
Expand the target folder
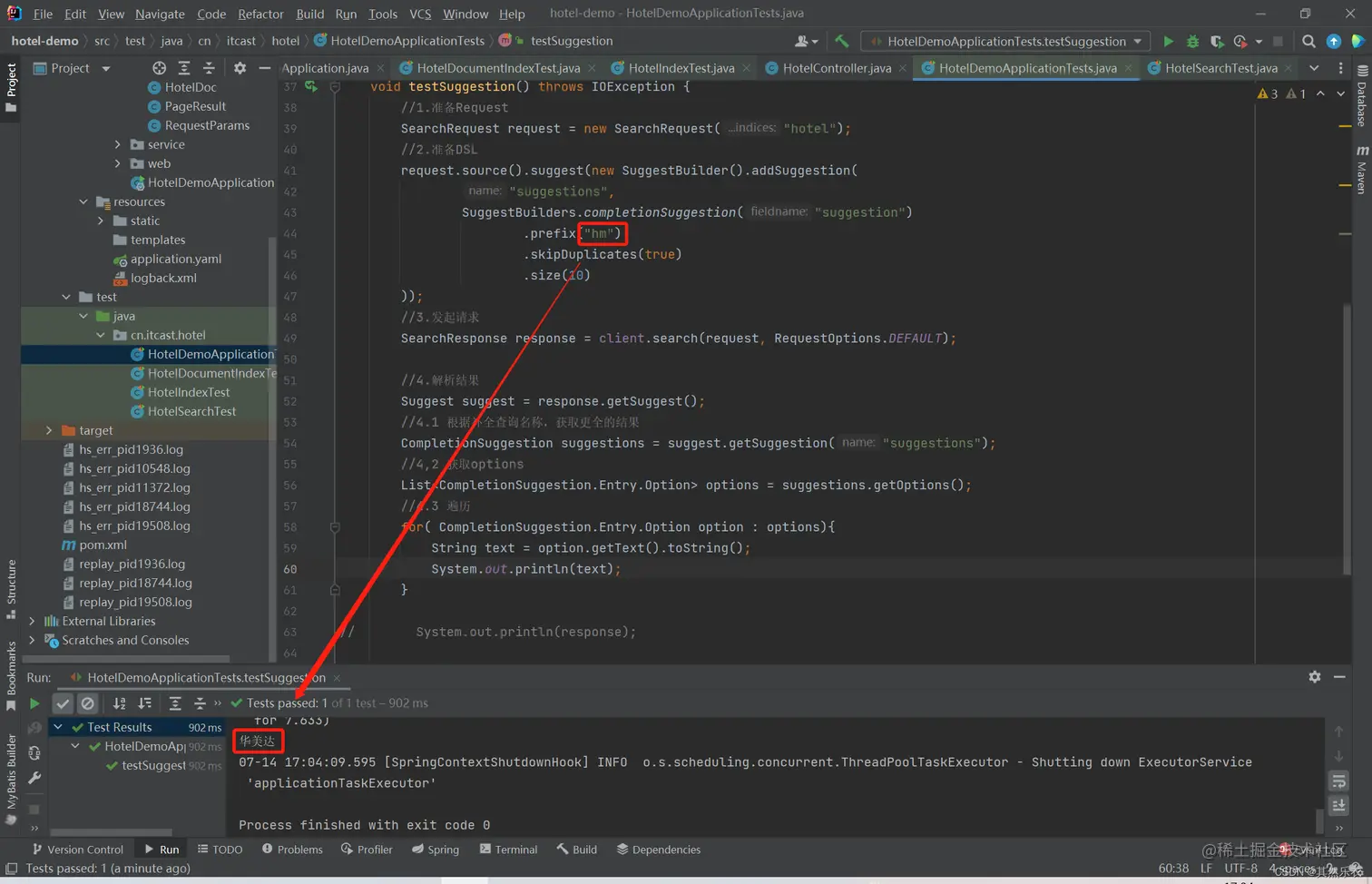[x=50, y=430]
